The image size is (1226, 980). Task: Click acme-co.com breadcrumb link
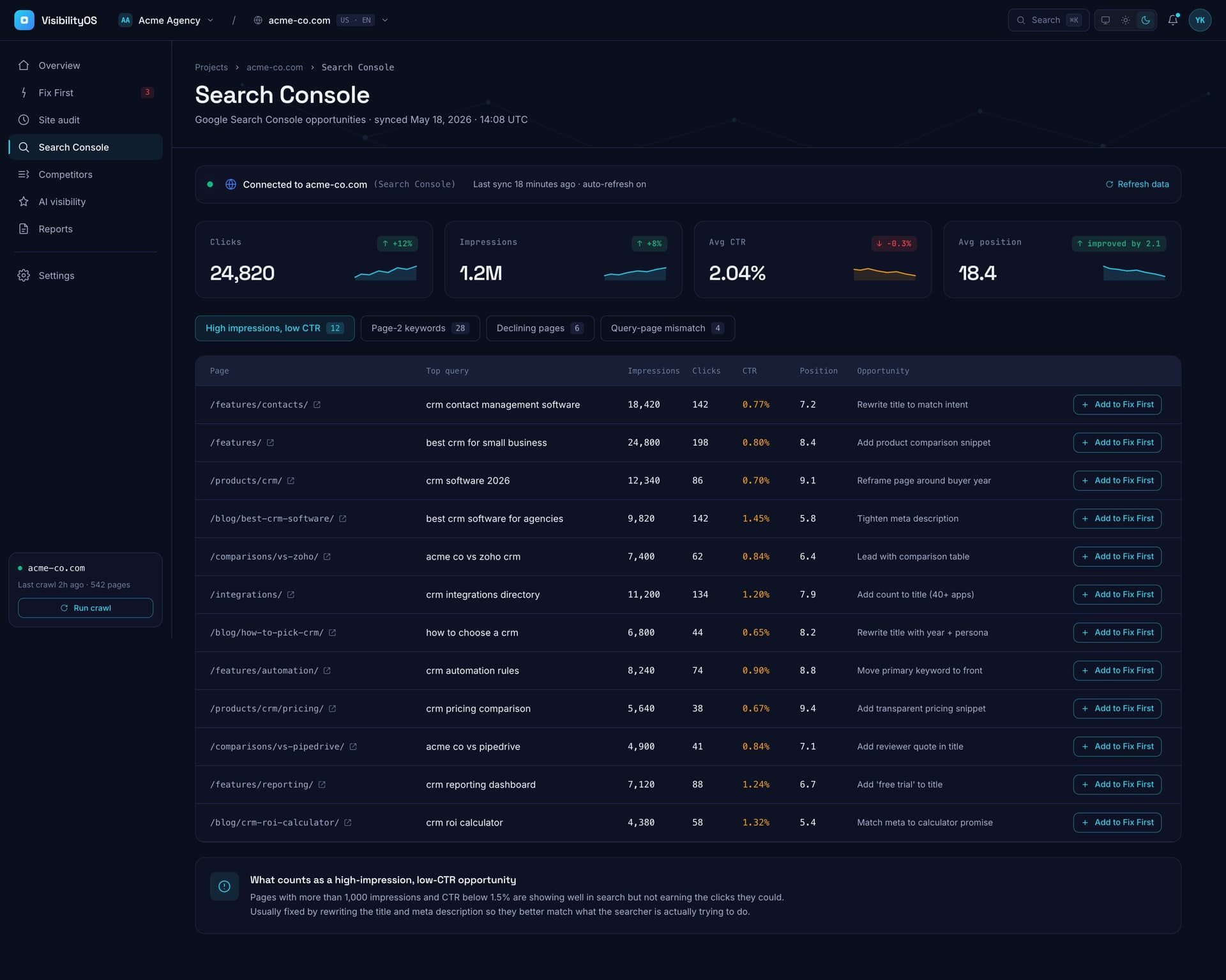(275, 67)
